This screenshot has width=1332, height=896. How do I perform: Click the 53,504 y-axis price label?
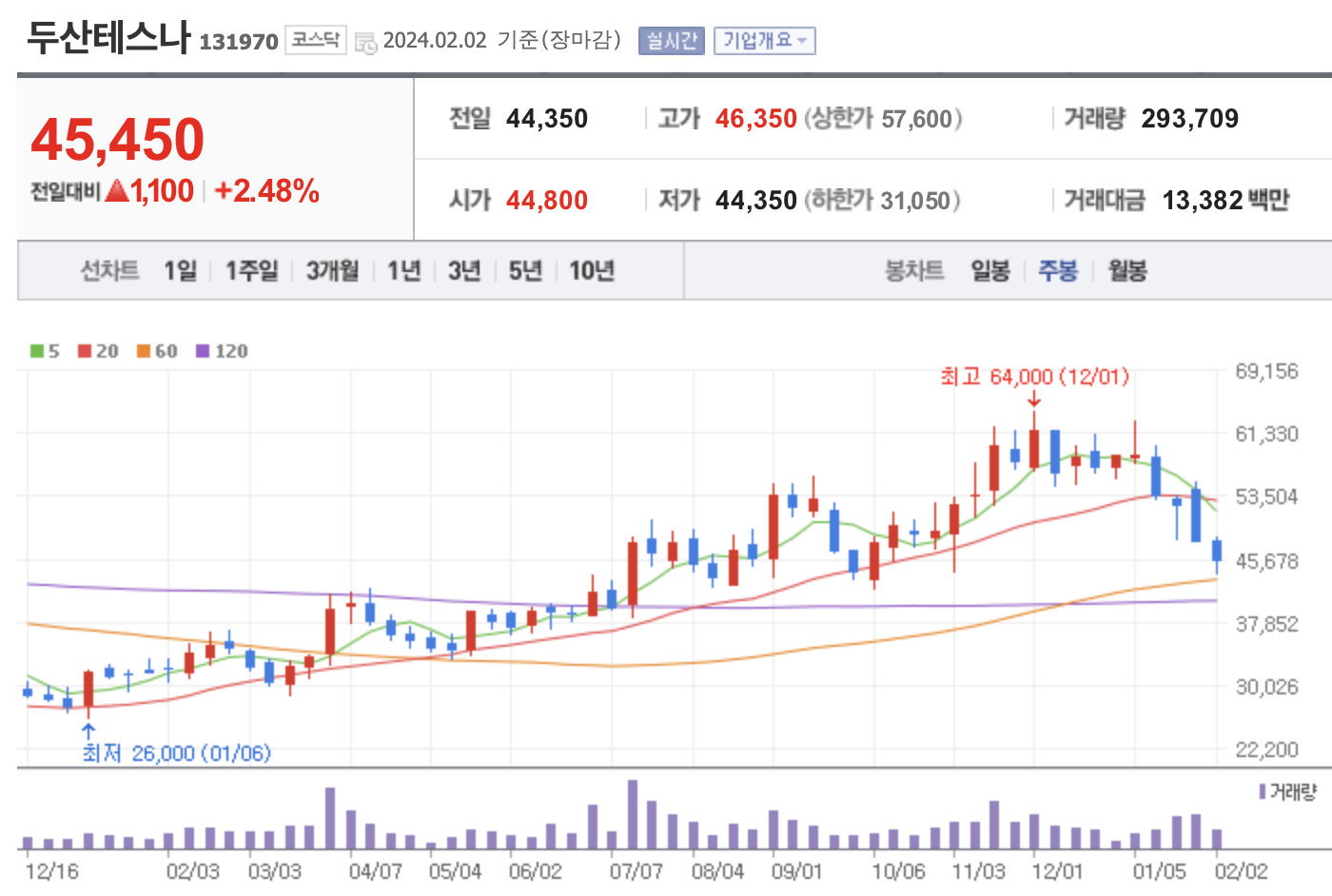coord(1266,497)
